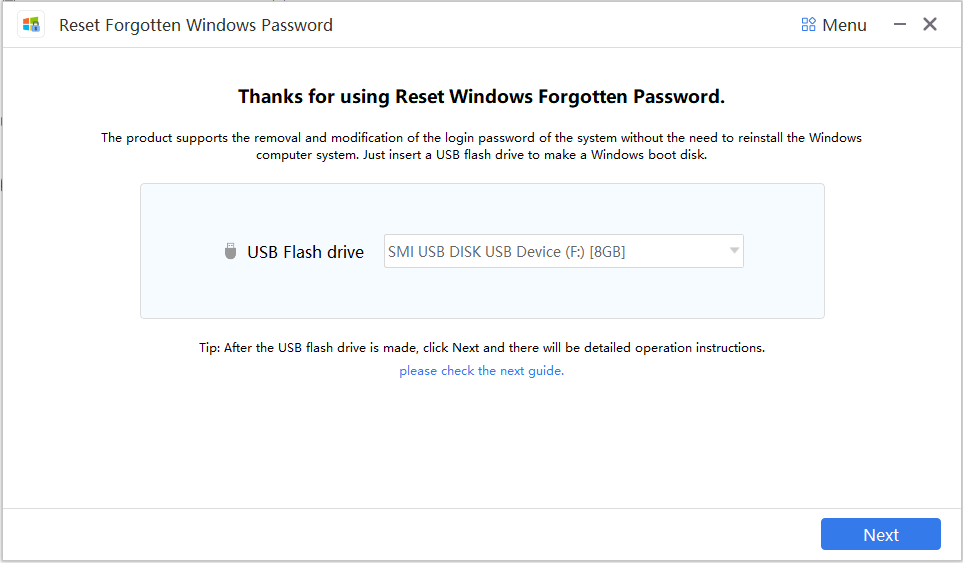
Task: Click the blank area below the guide link
Action: click(481, 440)
